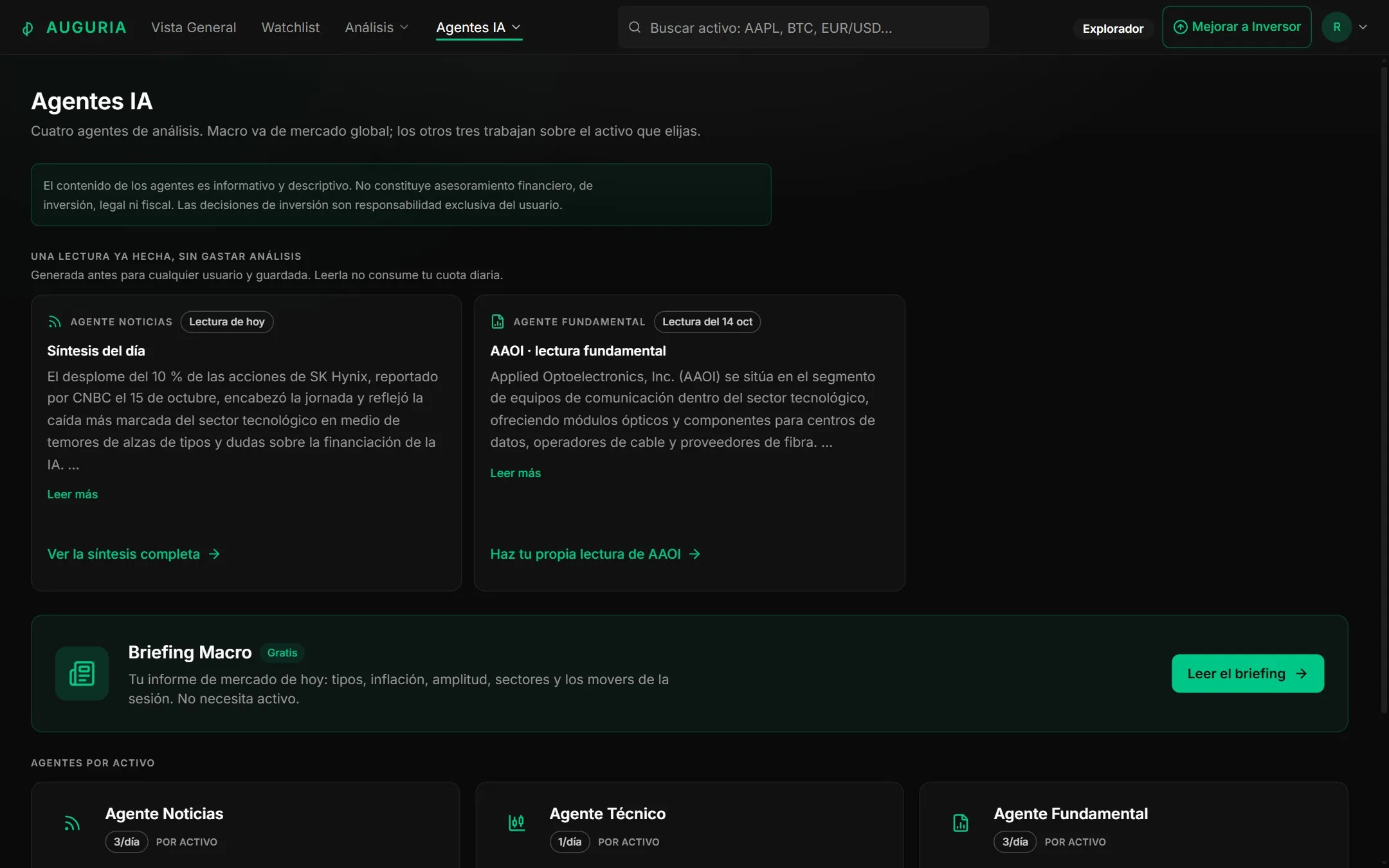Image resolution: width=1389 pixels, height=868 pixels.
Task: Open Ver la síntesis completa link
Action: (134, 554)
